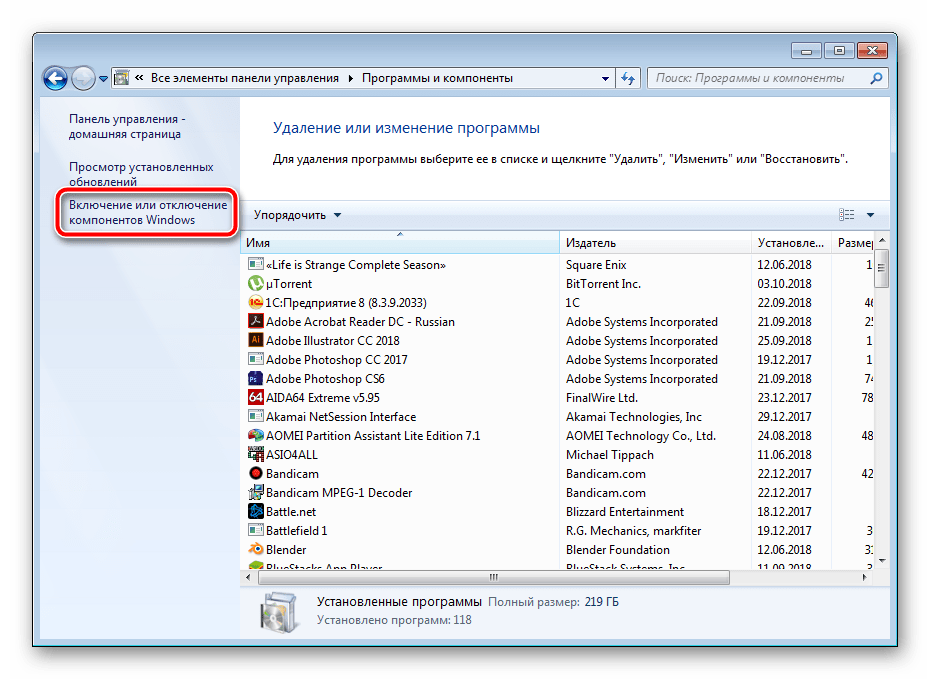Image resolution: width=930 pixels, height=679 pixels.
Task: Click the Adobe Acrobat Reader DC icon
Action: point(255,322)
